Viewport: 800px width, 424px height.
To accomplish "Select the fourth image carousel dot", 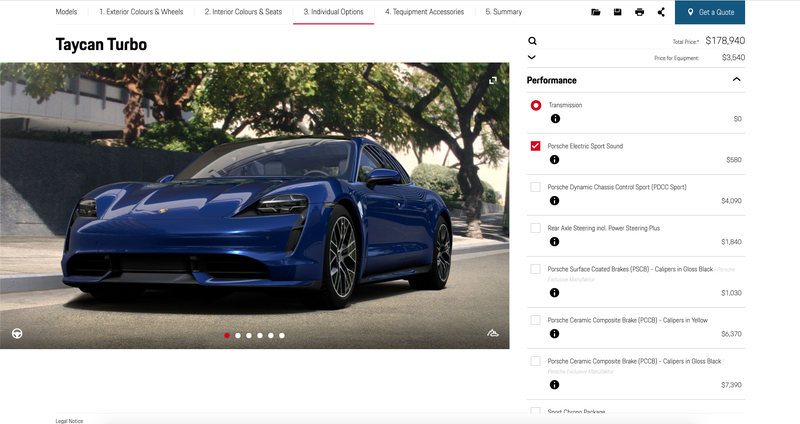I will tap(260, 335).
